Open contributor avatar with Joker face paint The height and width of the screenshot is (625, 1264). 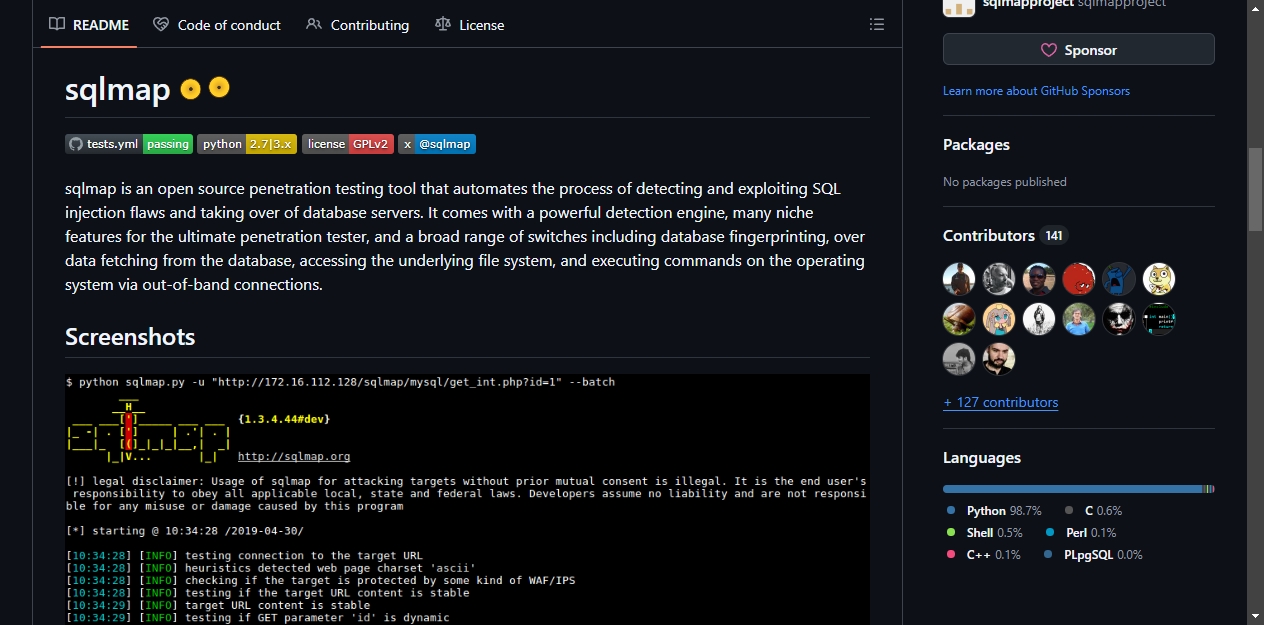1119,319
